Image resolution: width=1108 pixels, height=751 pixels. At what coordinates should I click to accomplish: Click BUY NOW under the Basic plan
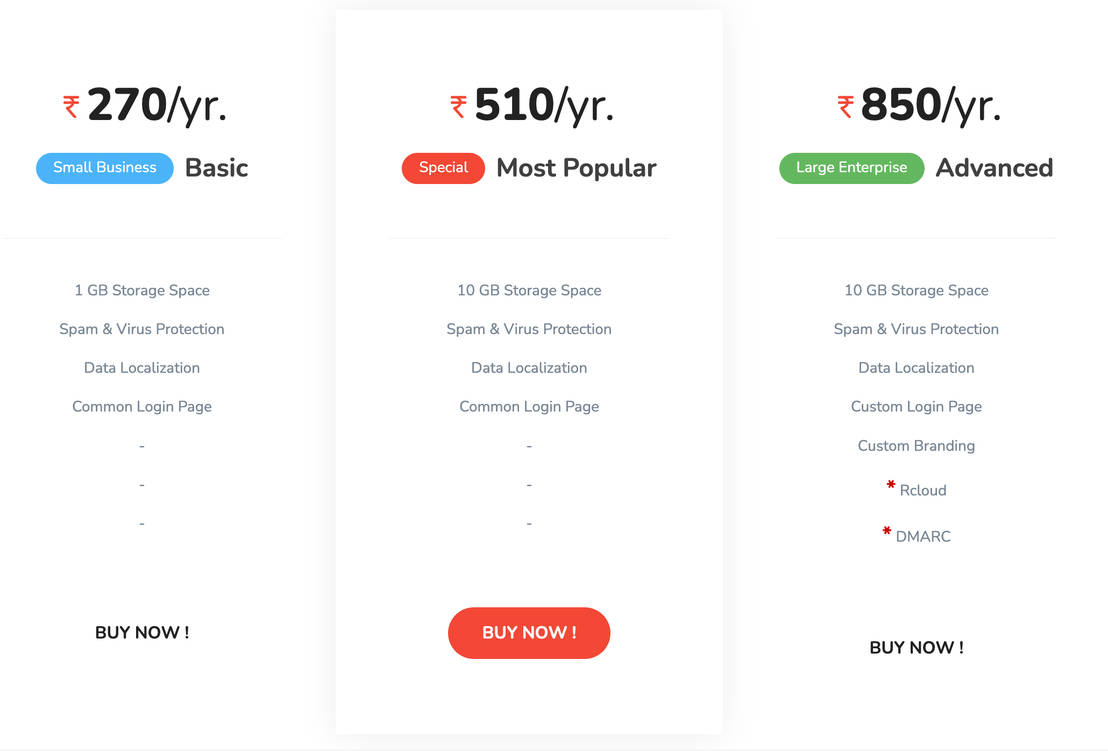pos(142,632)
